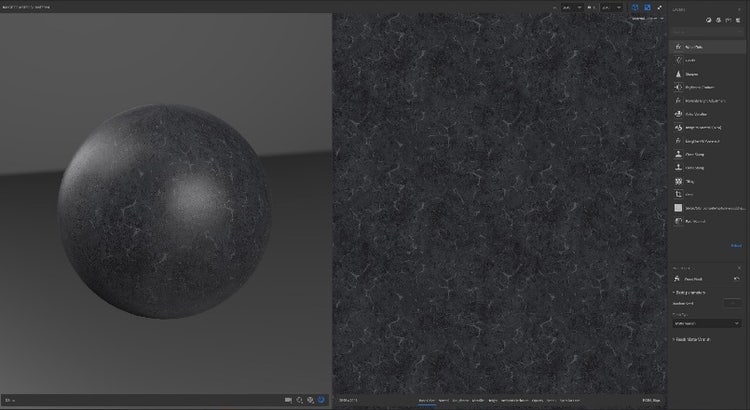Select the imported image layer thumbnail
750x410 pixels.
(678, 208)
